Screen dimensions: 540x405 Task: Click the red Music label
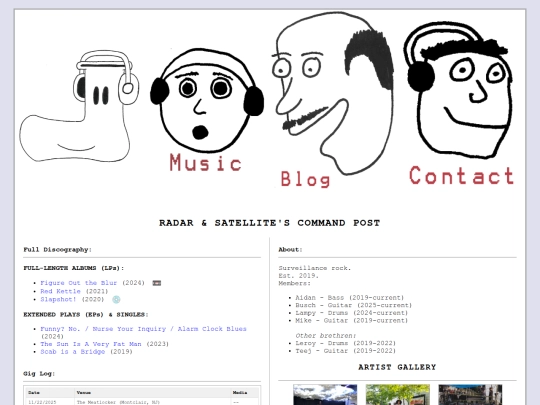point(206,163)
